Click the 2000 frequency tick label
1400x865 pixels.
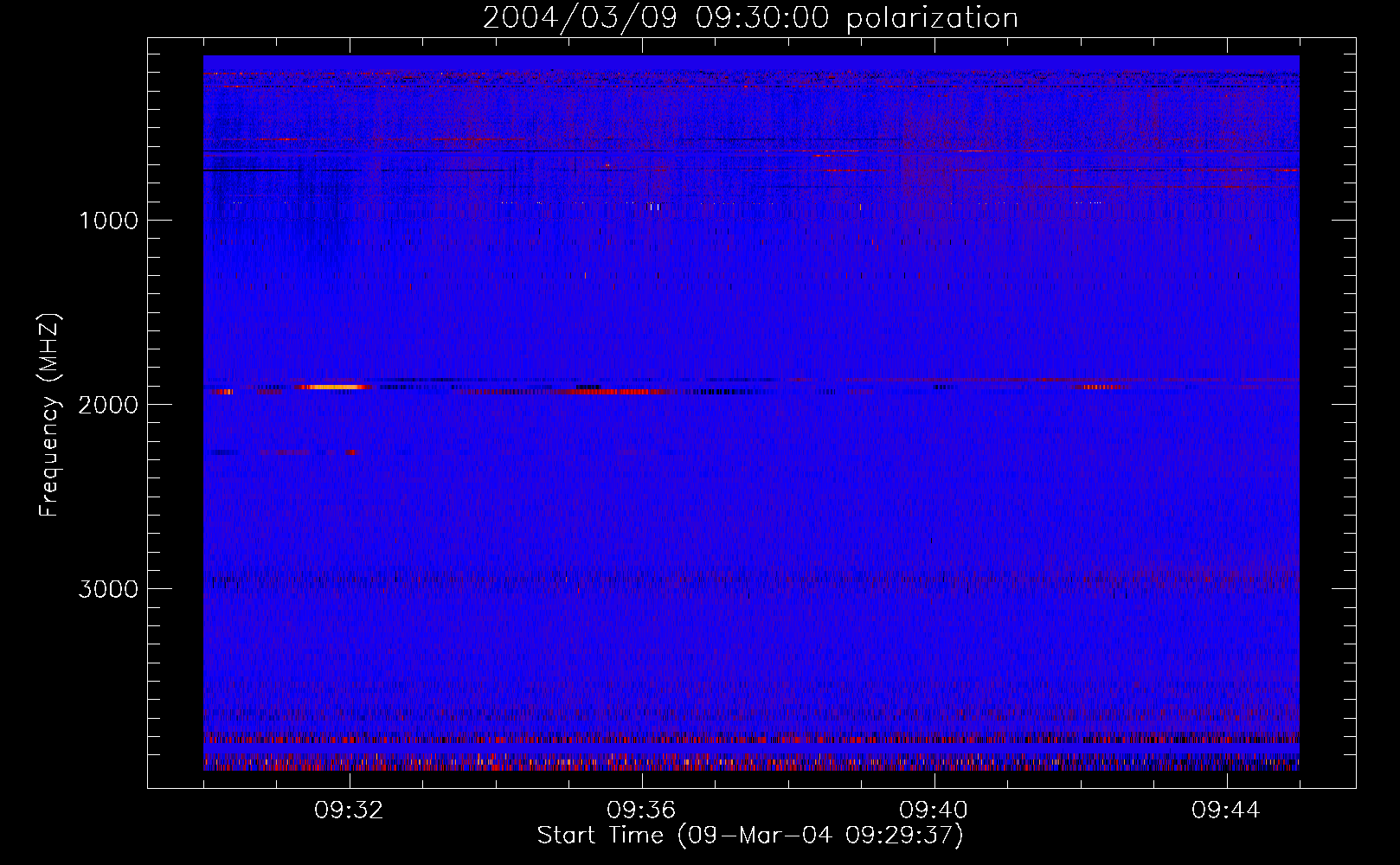[108, 405]
